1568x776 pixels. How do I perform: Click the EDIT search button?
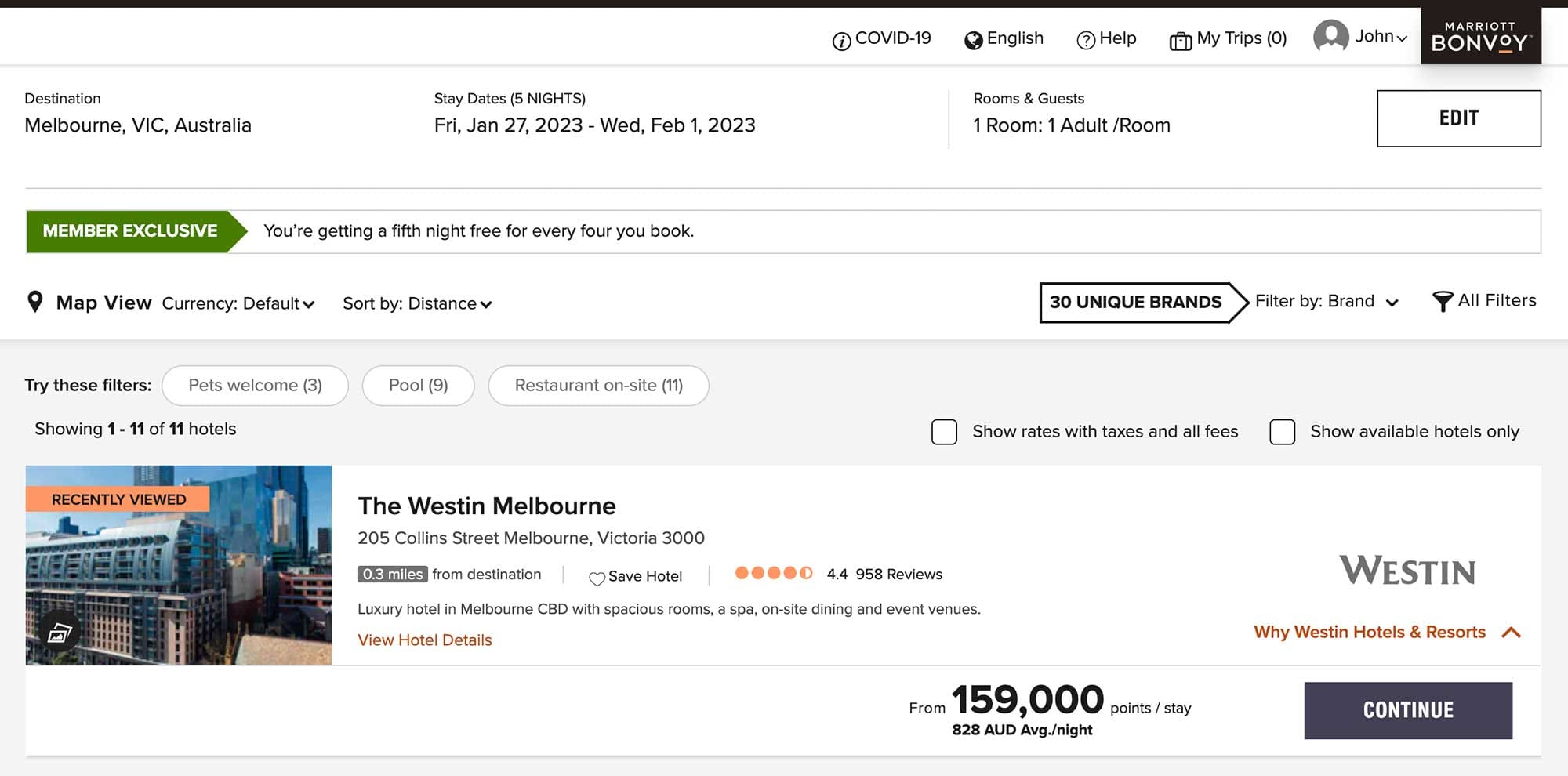(1457, 118)
